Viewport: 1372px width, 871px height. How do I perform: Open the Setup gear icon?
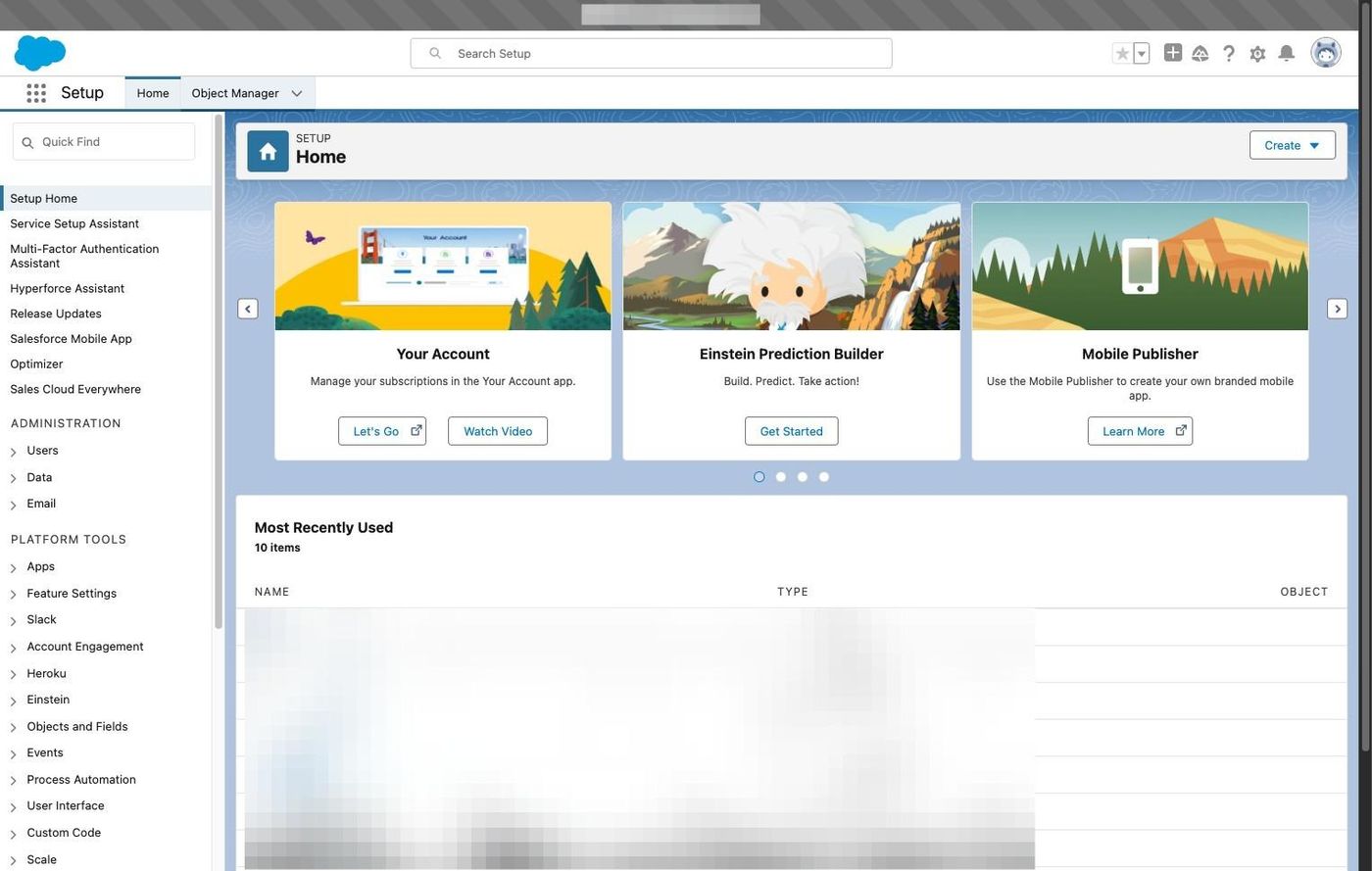coord(1257,54)
